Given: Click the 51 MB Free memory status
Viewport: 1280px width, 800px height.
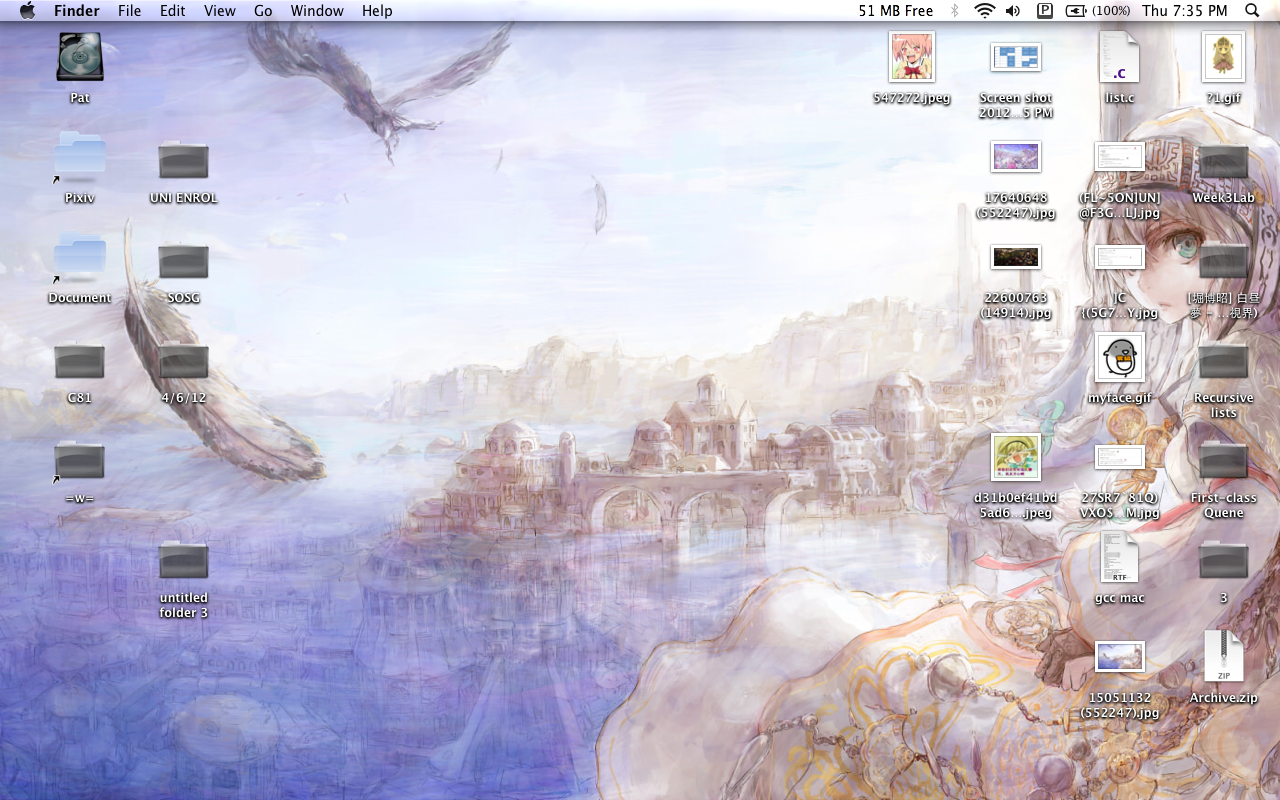Looking at the screenshot, I should point(896,11).
